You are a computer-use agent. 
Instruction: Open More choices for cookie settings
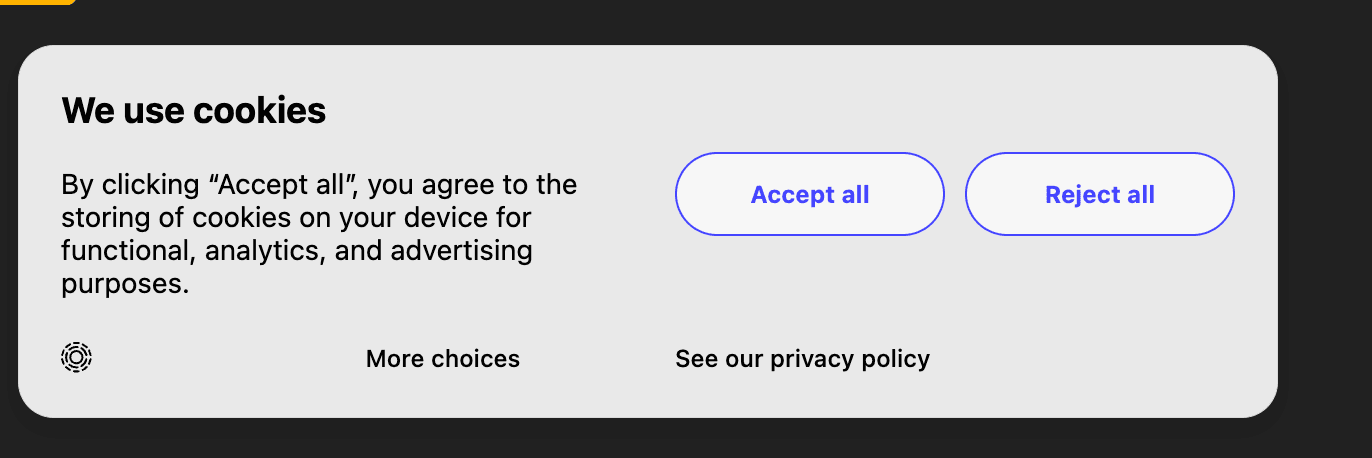(x=442, y=359)
